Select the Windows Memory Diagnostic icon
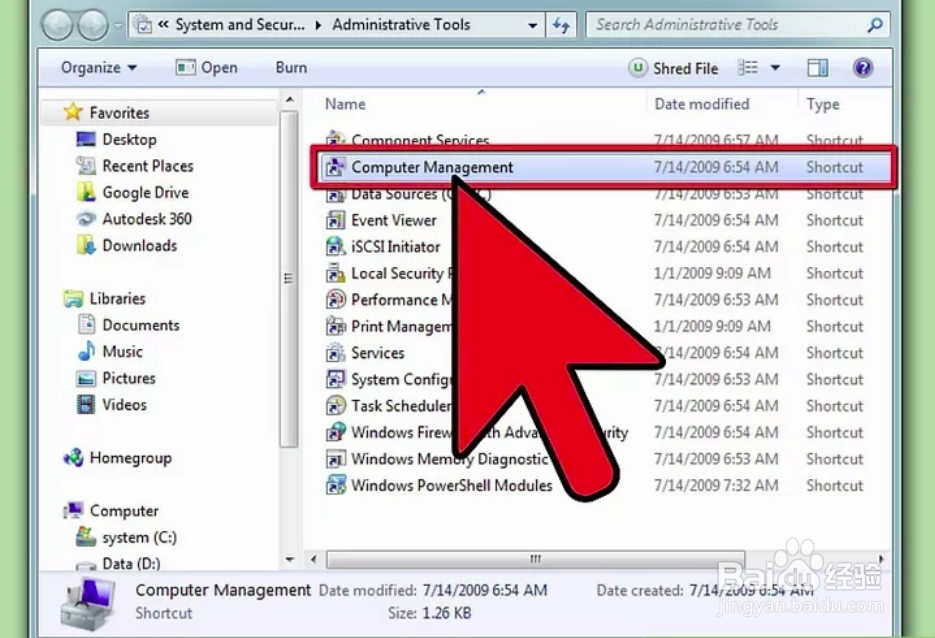The image size is (935, 638). (x=335, y=459)
